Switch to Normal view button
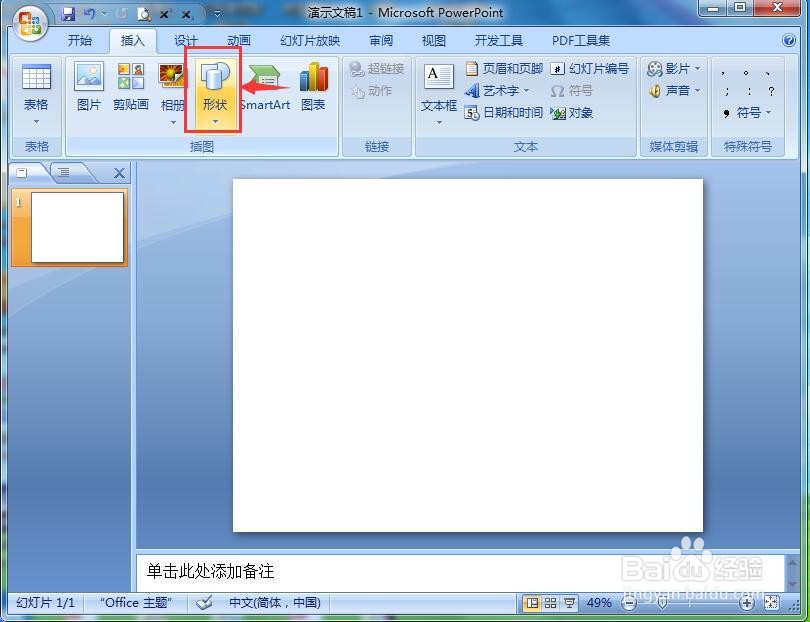The height and width of the screenshot is (622, 810). click(532, 602)
